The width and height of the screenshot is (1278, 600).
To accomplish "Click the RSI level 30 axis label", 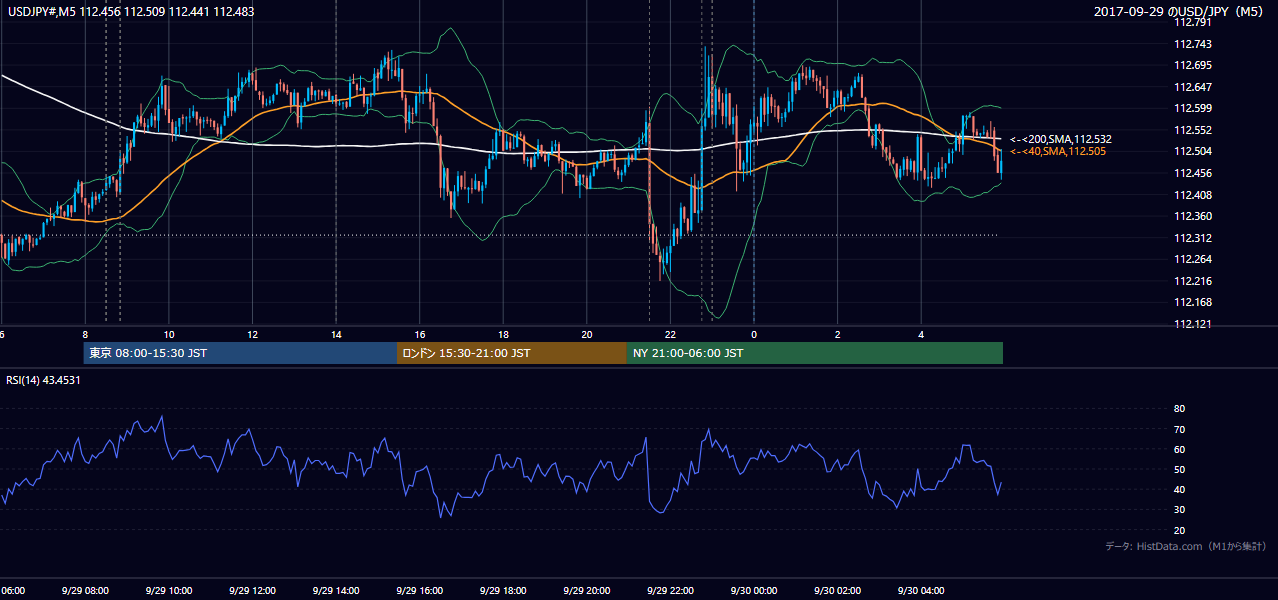I will click(x=1179, y=510).
